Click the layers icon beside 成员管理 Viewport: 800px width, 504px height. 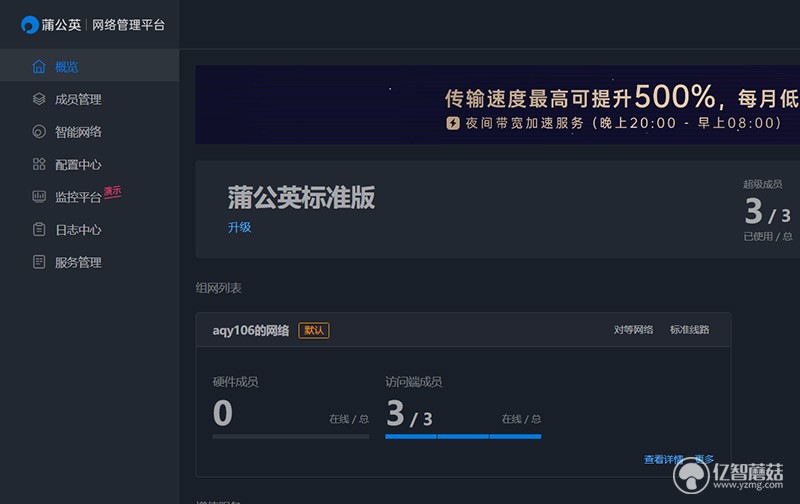39,99
